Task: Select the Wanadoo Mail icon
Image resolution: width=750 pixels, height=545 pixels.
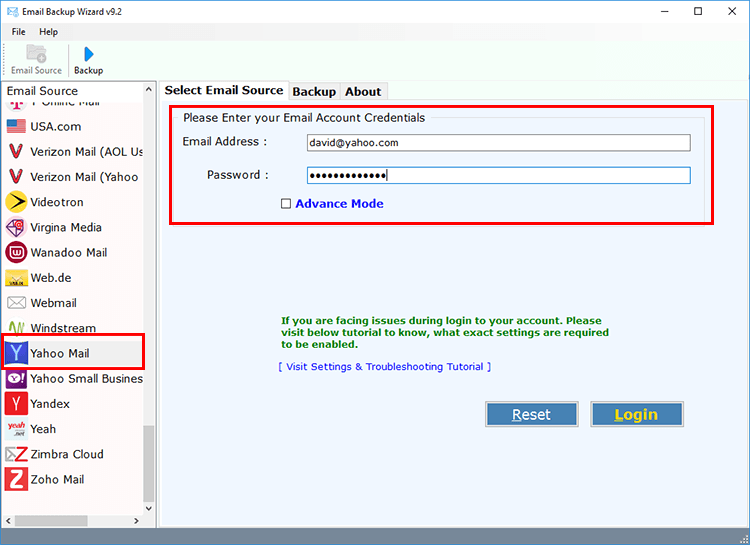Action: pos(16,252)
